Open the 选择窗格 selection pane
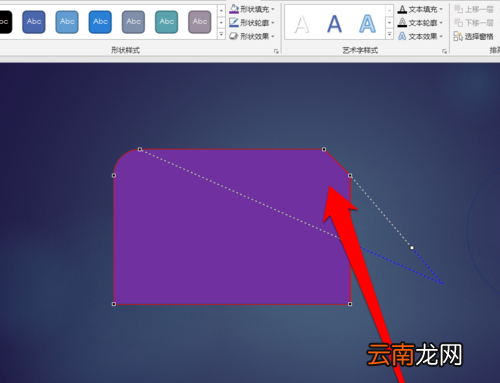This screenshot has height=383, width=500. (x=474, y=36)
